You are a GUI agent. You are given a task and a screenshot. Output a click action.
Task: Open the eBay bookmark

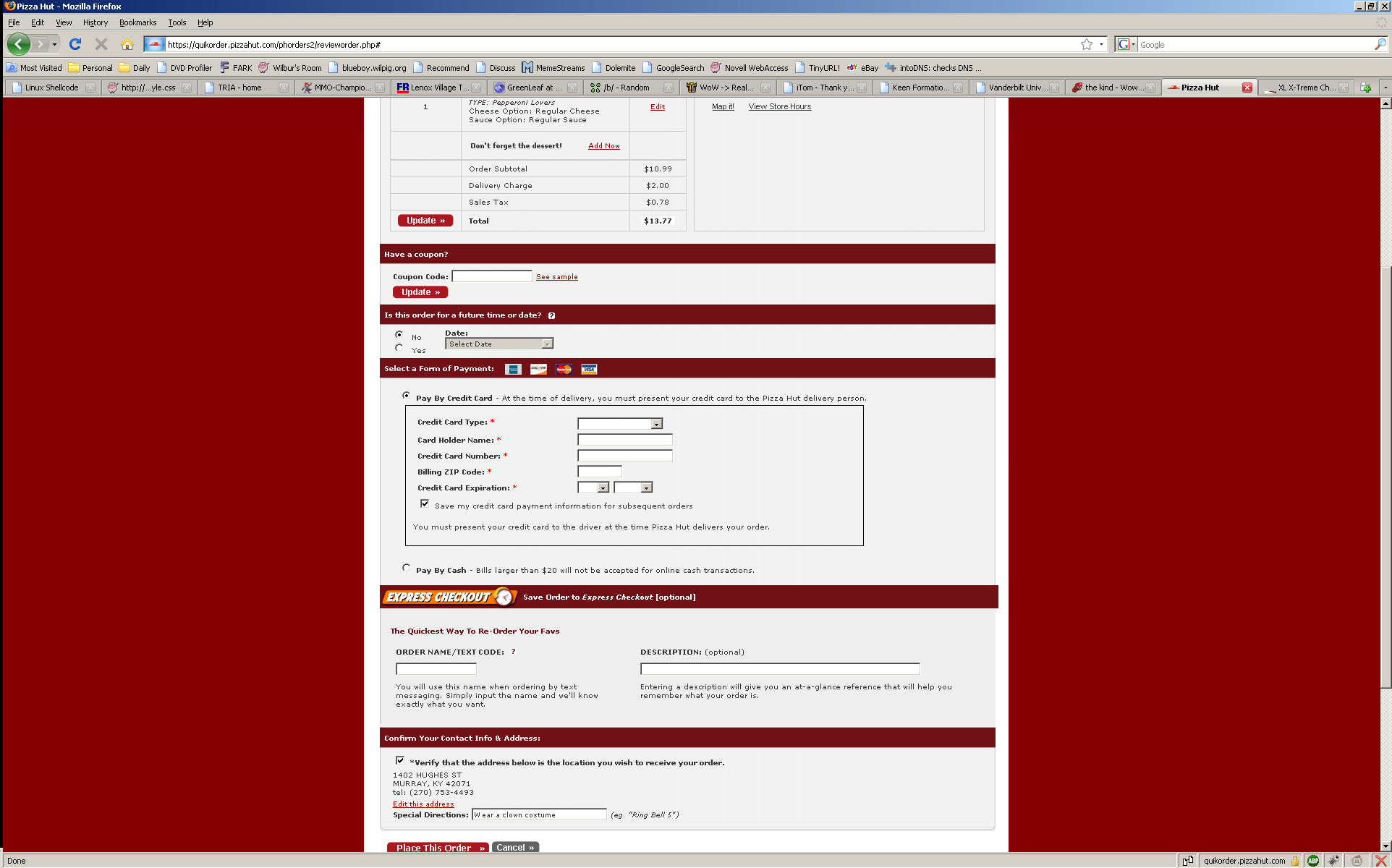[x=862, y=68]
